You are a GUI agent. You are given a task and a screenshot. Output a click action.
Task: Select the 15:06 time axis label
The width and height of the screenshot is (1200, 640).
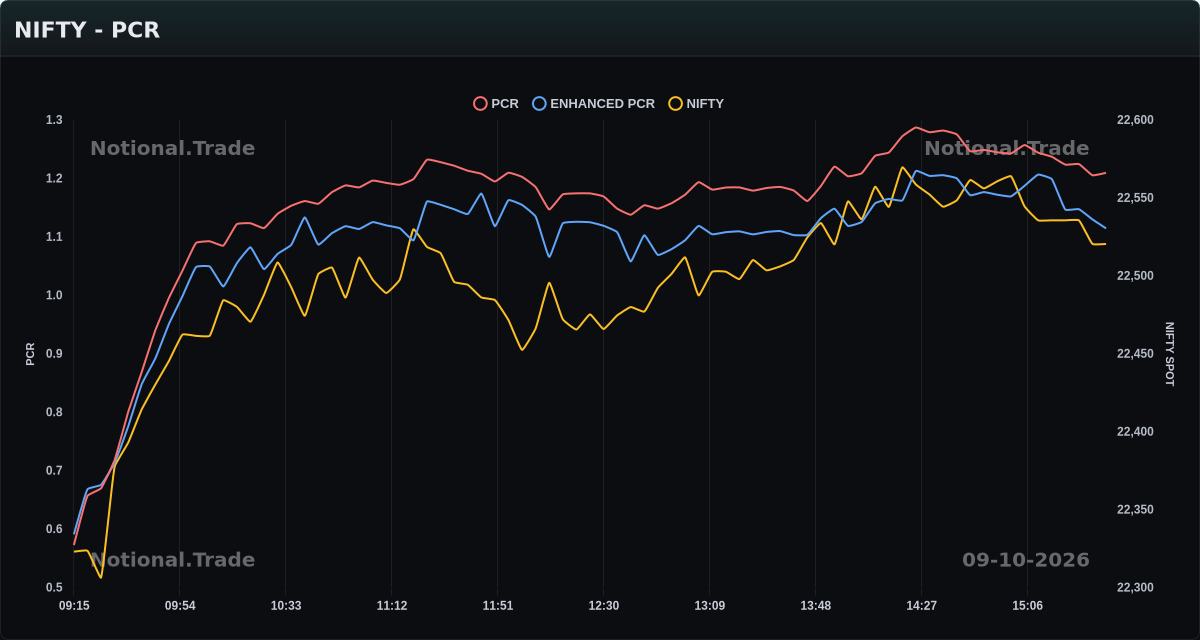click(1028, 606)
